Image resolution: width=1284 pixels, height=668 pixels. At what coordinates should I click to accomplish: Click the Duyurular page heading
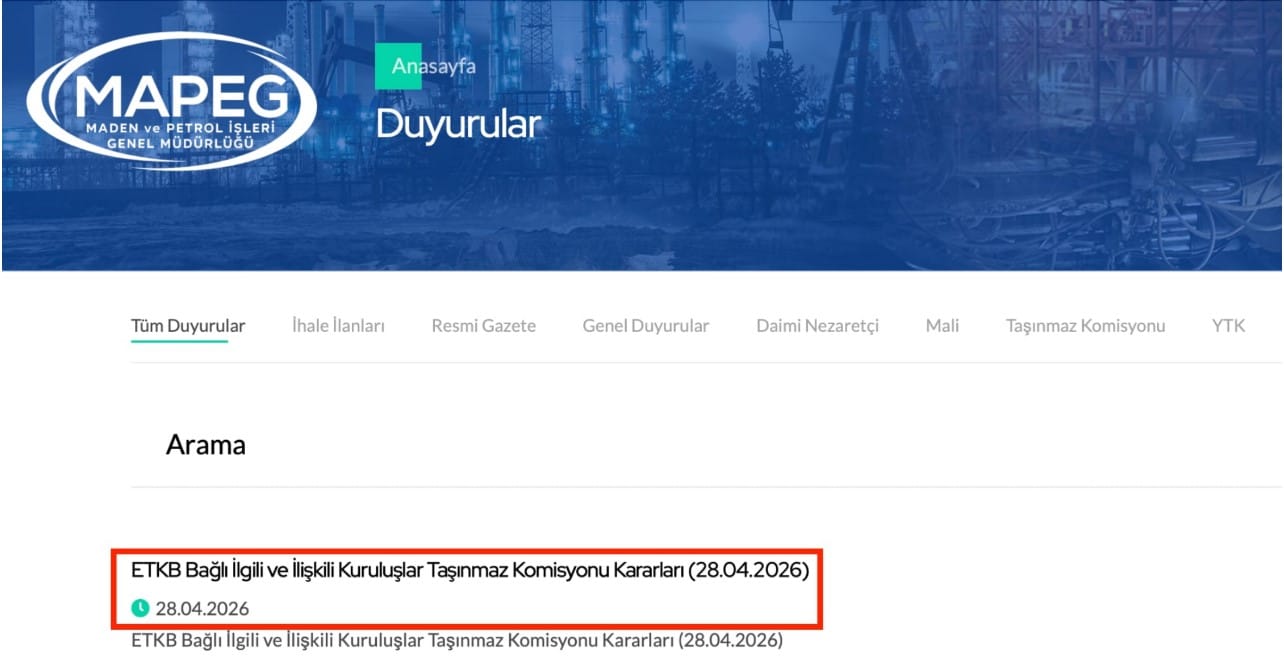point(461,124)
